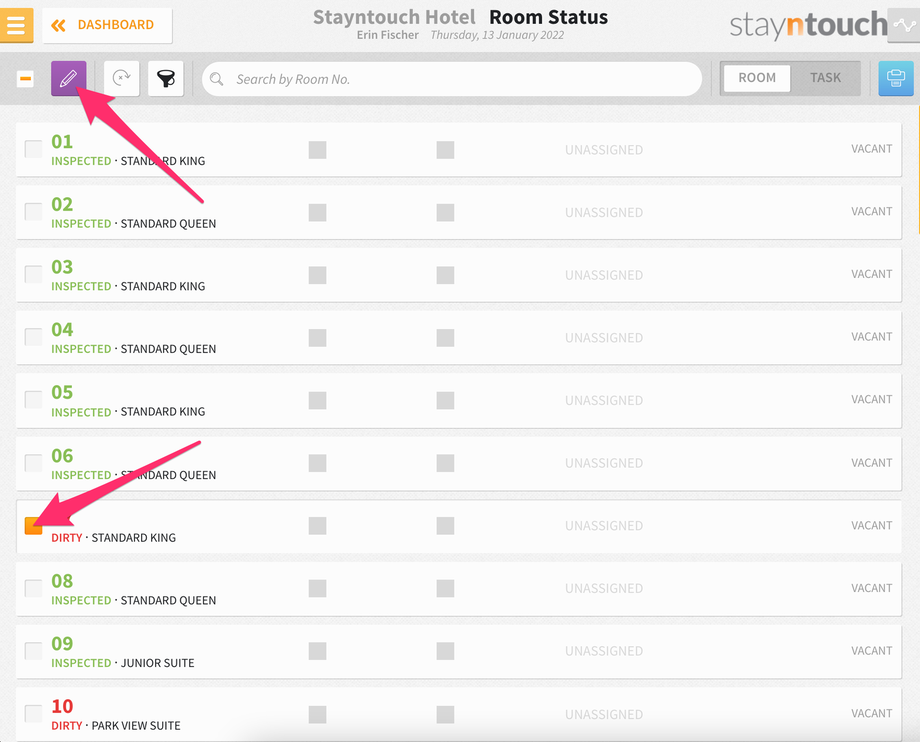This screenshot has height=742, width=920.
Task: Uncheck the orange box for the dirty Standard King
Action: coord(33,526)
